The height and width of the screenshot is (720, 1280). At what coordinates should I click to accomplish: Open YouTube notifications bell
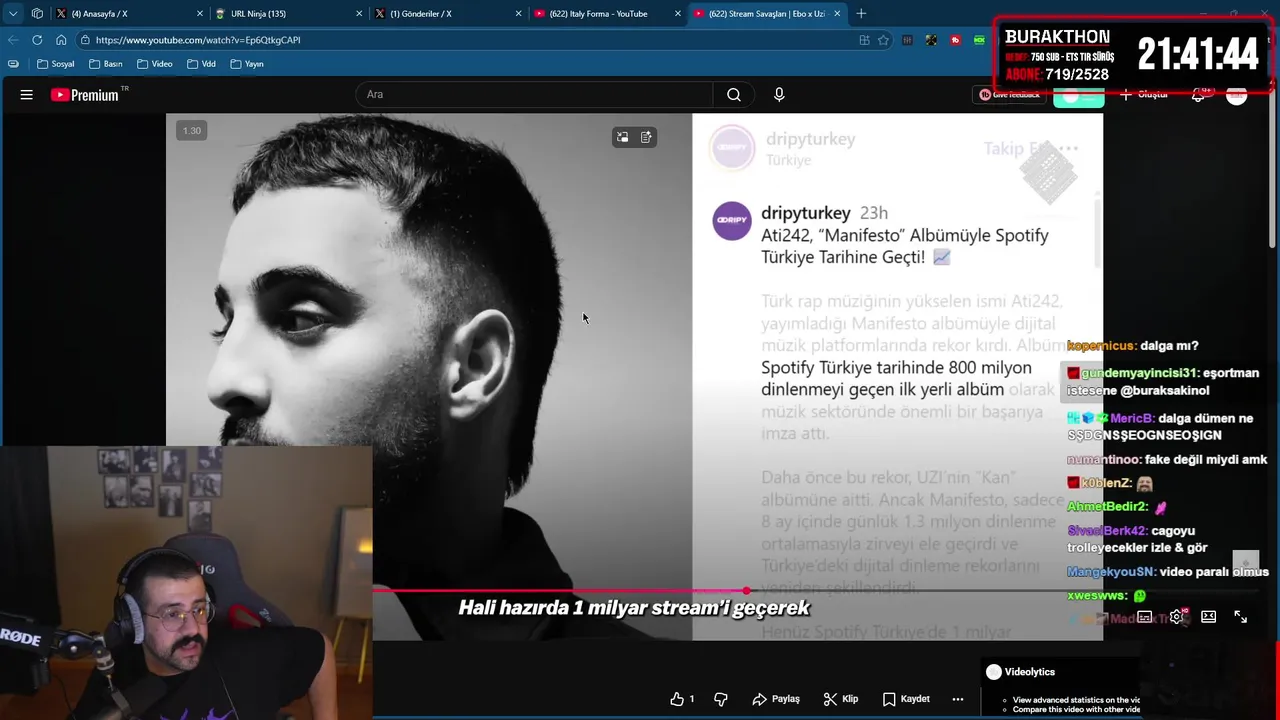point(1199,95)
